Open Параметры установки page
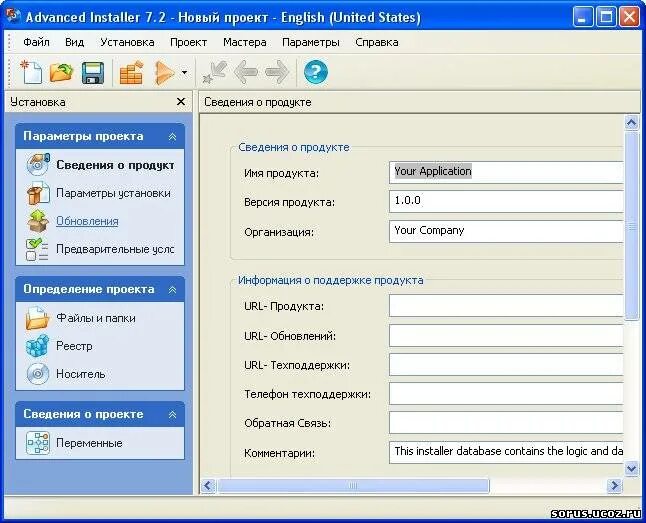Image resolution: width=646 pixels, height=523 pixels. coord(113,193)
